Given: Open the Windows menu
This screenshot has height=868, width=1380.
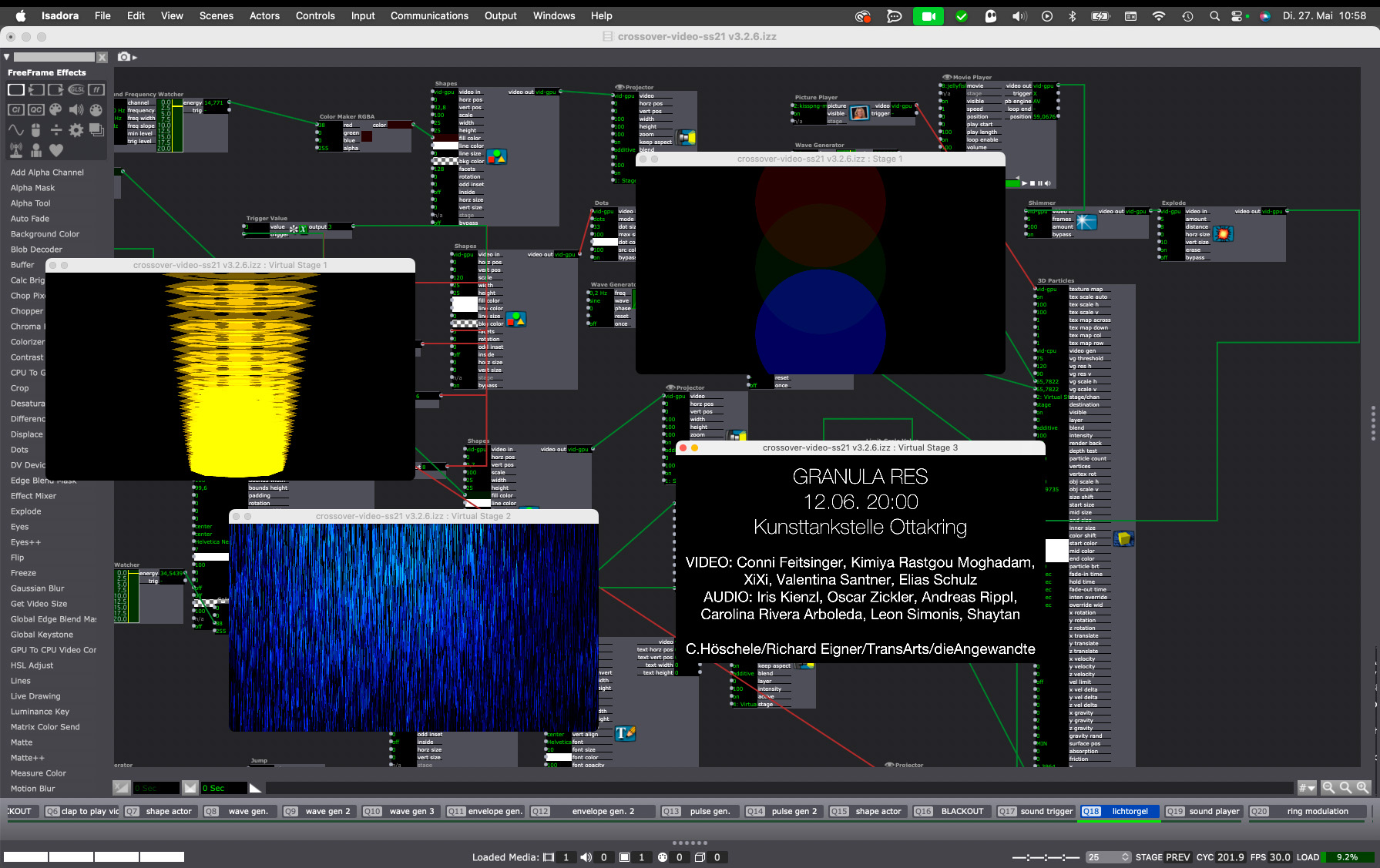Looking at the screenshot, I should click(554, 16).
